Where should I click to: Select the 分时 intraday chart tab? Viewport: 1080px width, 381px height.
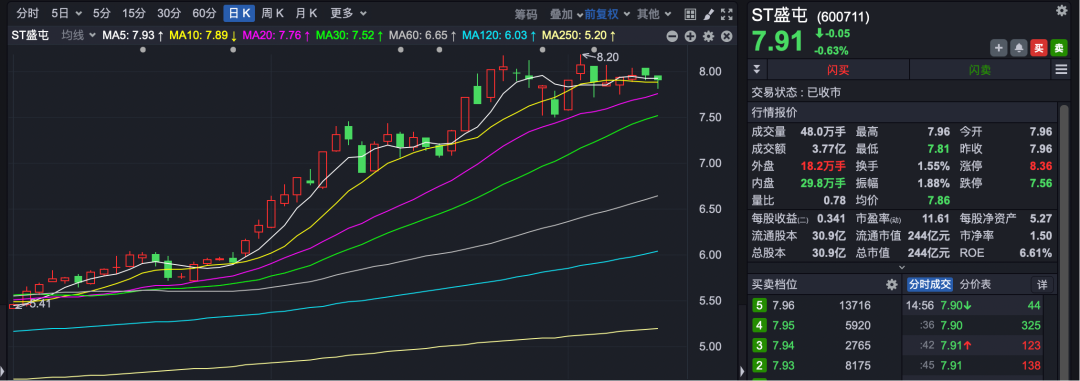[x=28, y=13]
